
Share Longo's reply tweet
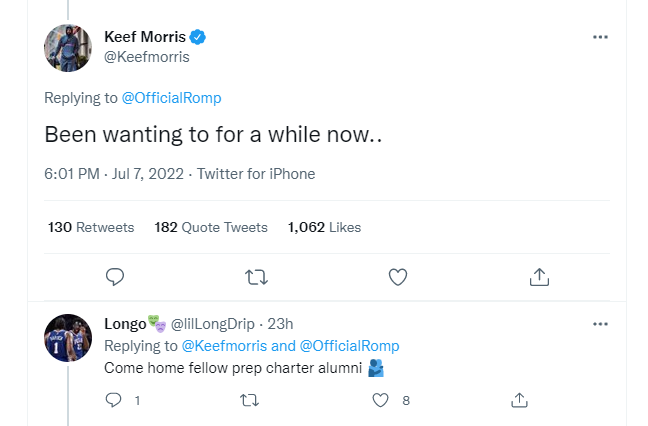click(519, 400)
